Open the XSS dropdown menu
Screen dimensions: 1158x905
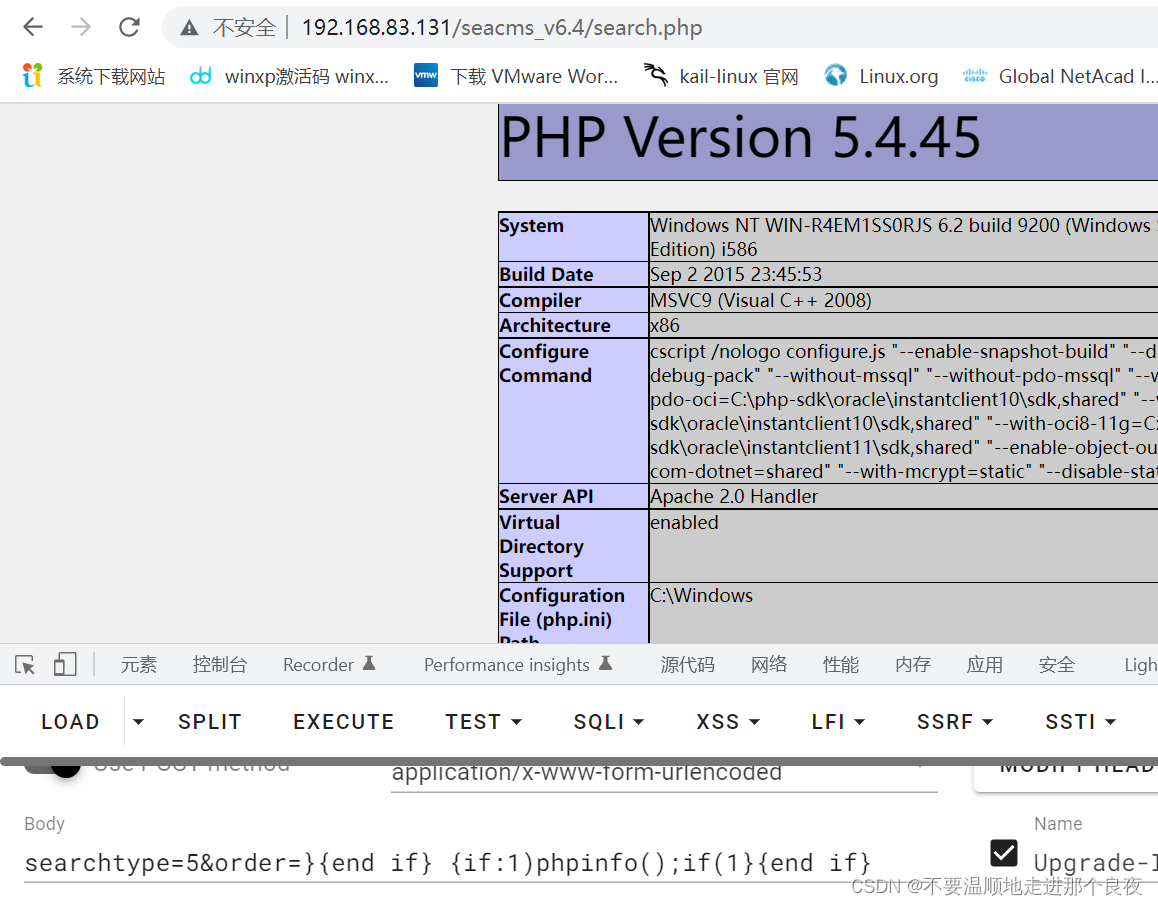[x=727, y=722]
